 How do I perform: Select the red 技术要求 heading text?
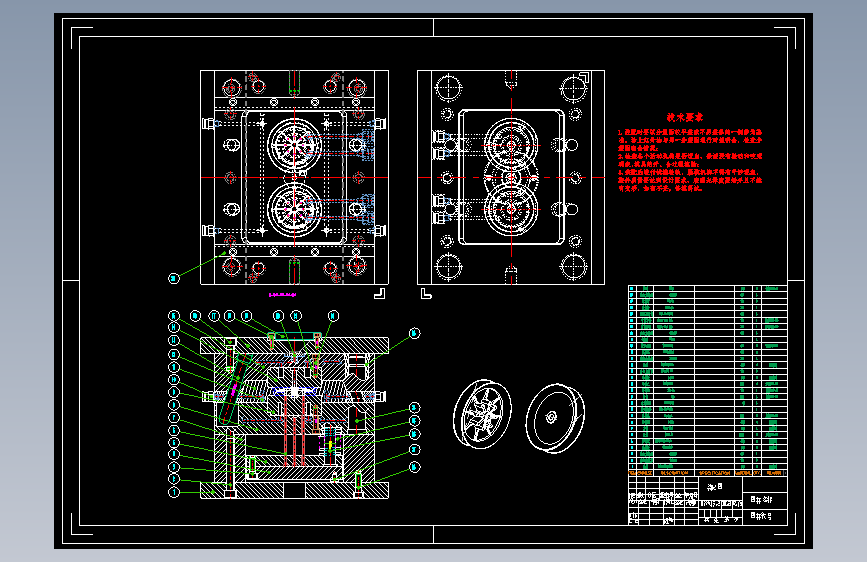(685, 117)
